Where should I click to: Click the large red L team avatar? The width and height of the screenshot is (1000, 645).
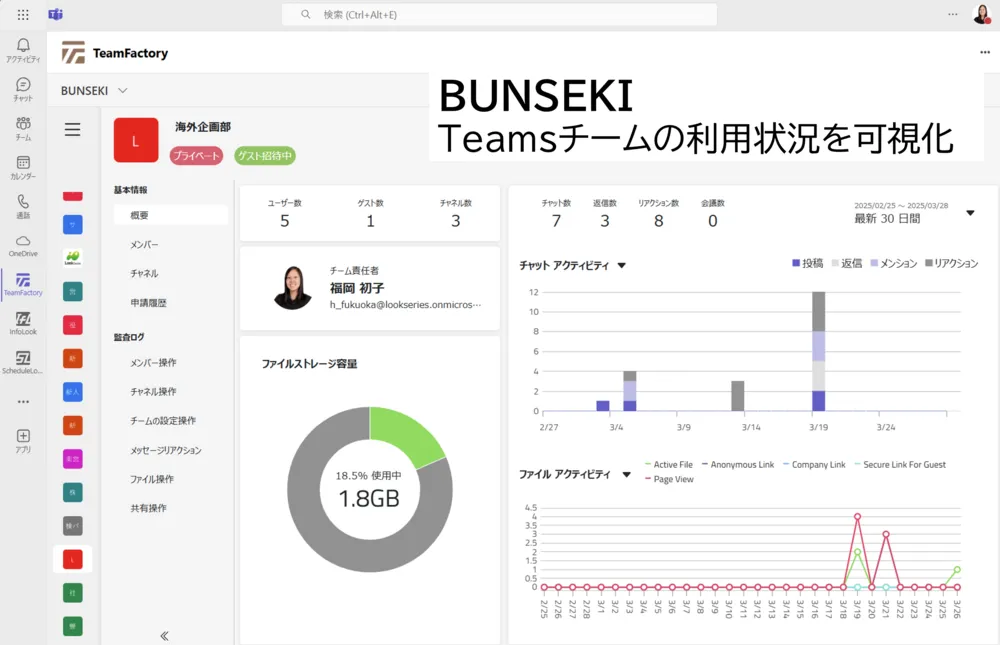click(136, 140)
